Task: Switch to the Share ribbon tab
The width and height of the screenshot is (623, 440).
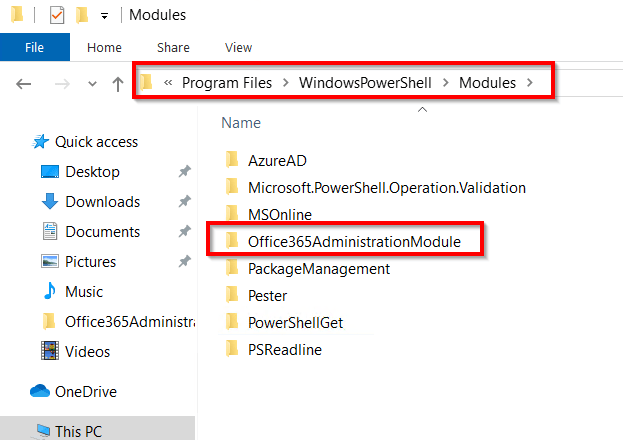Action: (173, 47)
